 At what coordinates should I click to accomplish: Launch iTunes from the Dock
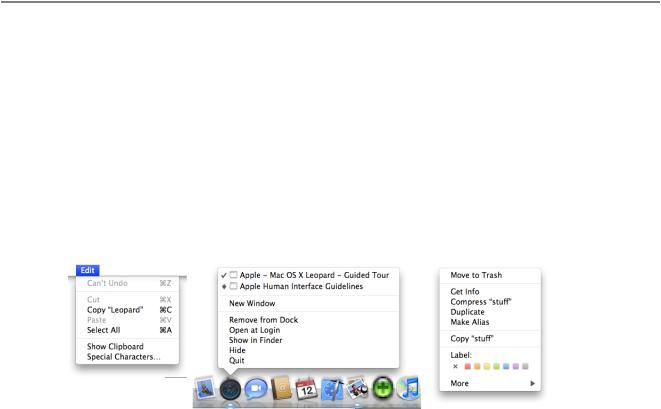(408, 388)
